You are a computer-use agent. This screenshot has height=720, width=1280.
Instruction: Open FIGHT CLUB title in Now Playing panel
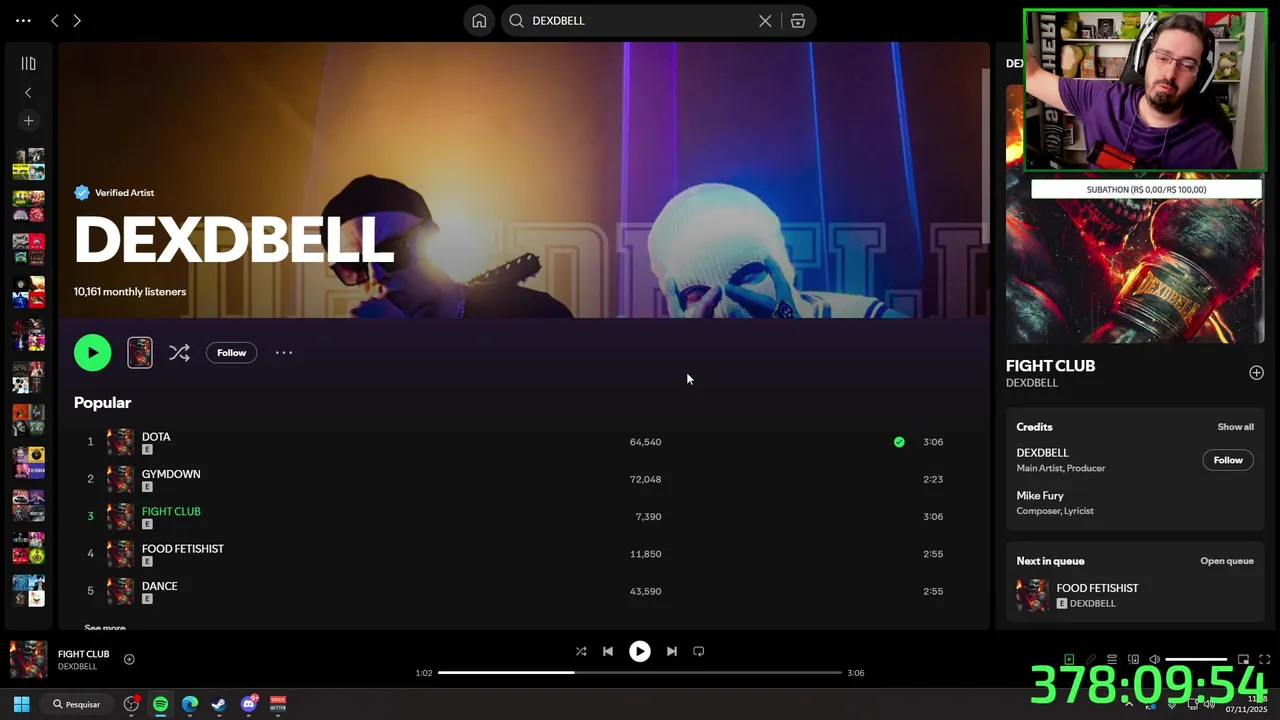(1050, 366)
